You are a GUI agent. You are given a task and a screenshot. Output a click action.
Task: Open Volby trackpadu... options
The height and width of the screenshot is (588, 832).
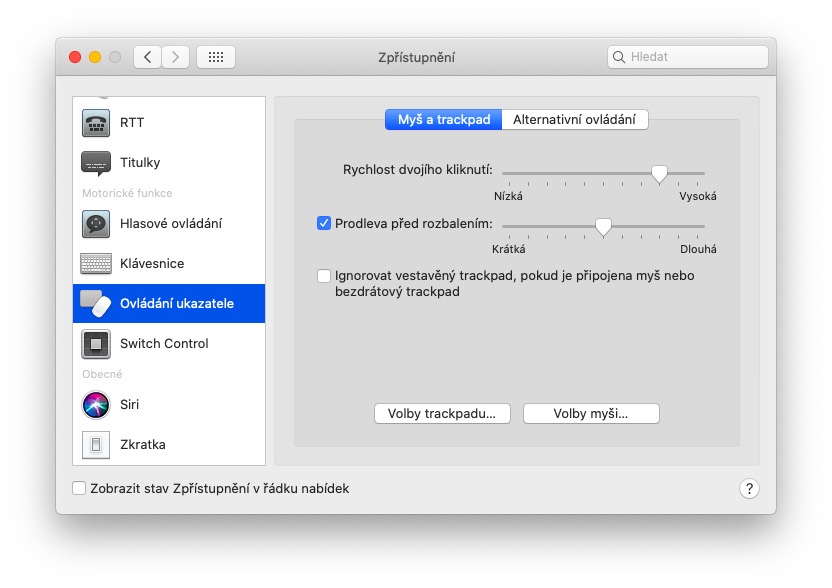[442, 413]
